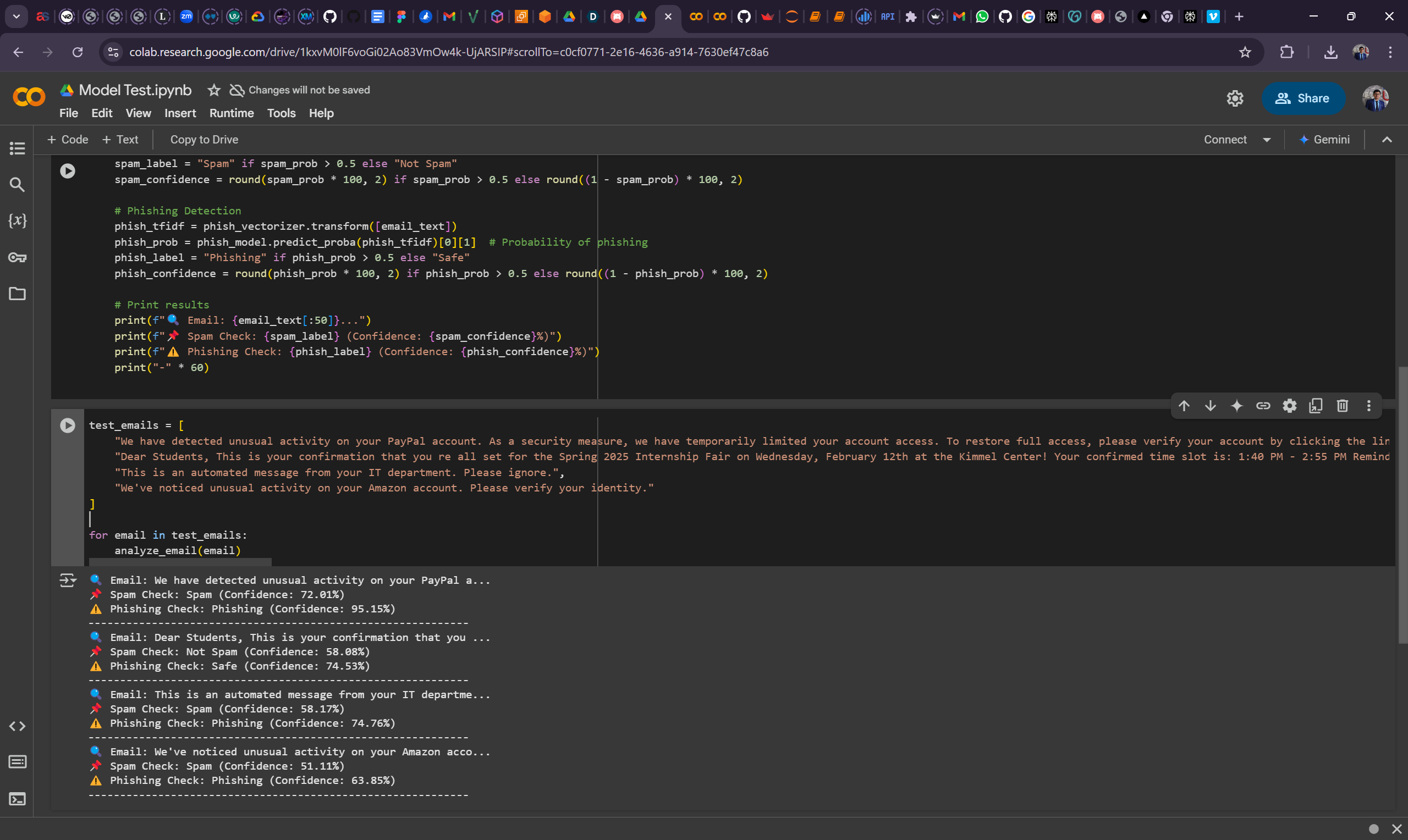Image resolution: width=1408 pixels, height=840 pixels.
Task: Expand the Connect options dropdown arrow
Action: (1267, 140)
